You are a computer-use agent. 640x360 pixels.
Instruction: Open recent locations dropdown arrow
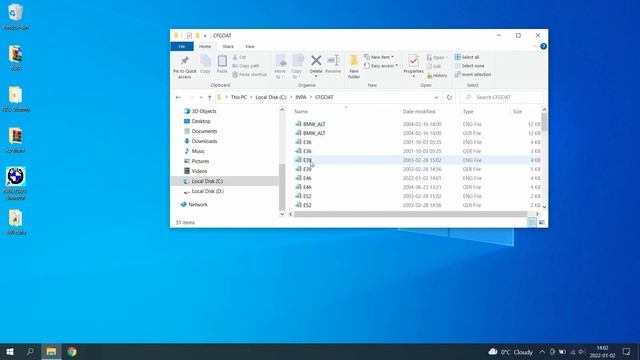point(201,97)
